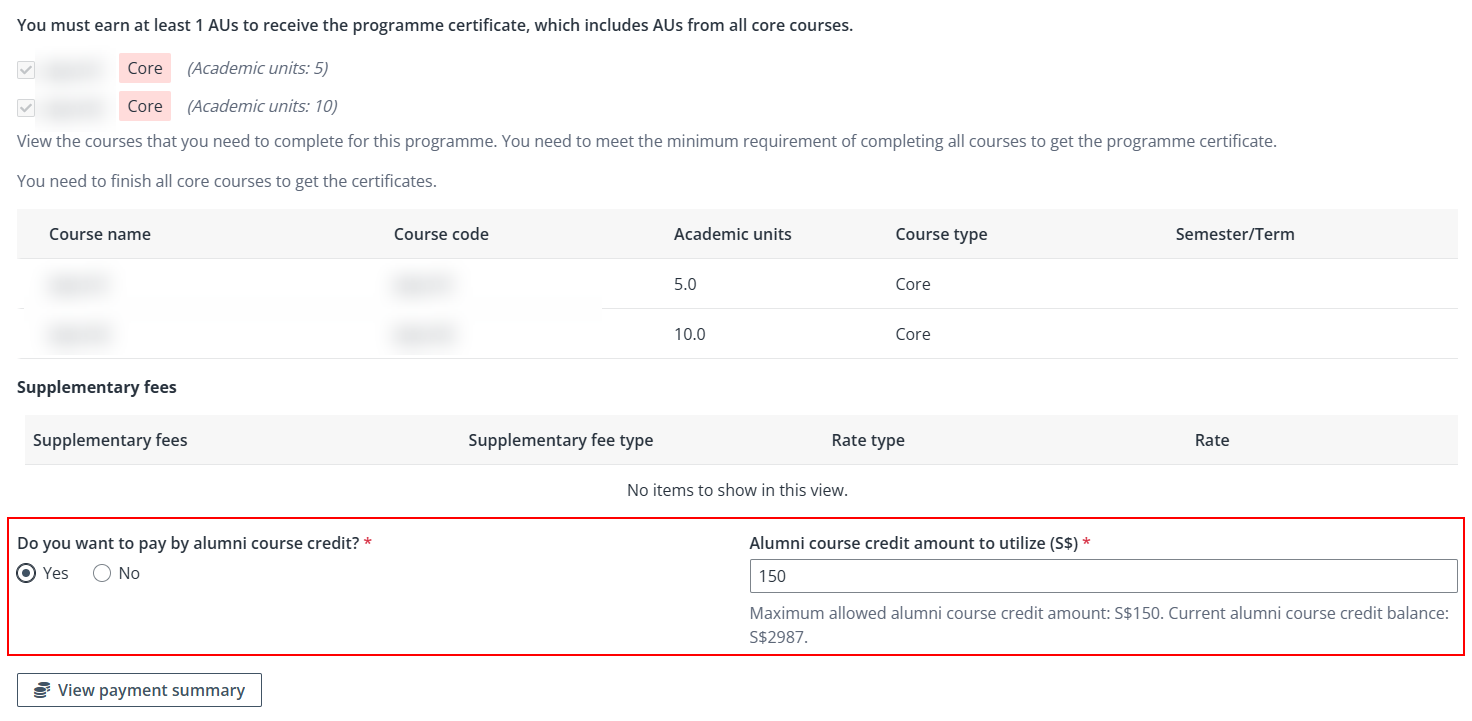Click the Core badge beside the second course
The height and width of the screenshot is (721, 1472).
[144, 106]
